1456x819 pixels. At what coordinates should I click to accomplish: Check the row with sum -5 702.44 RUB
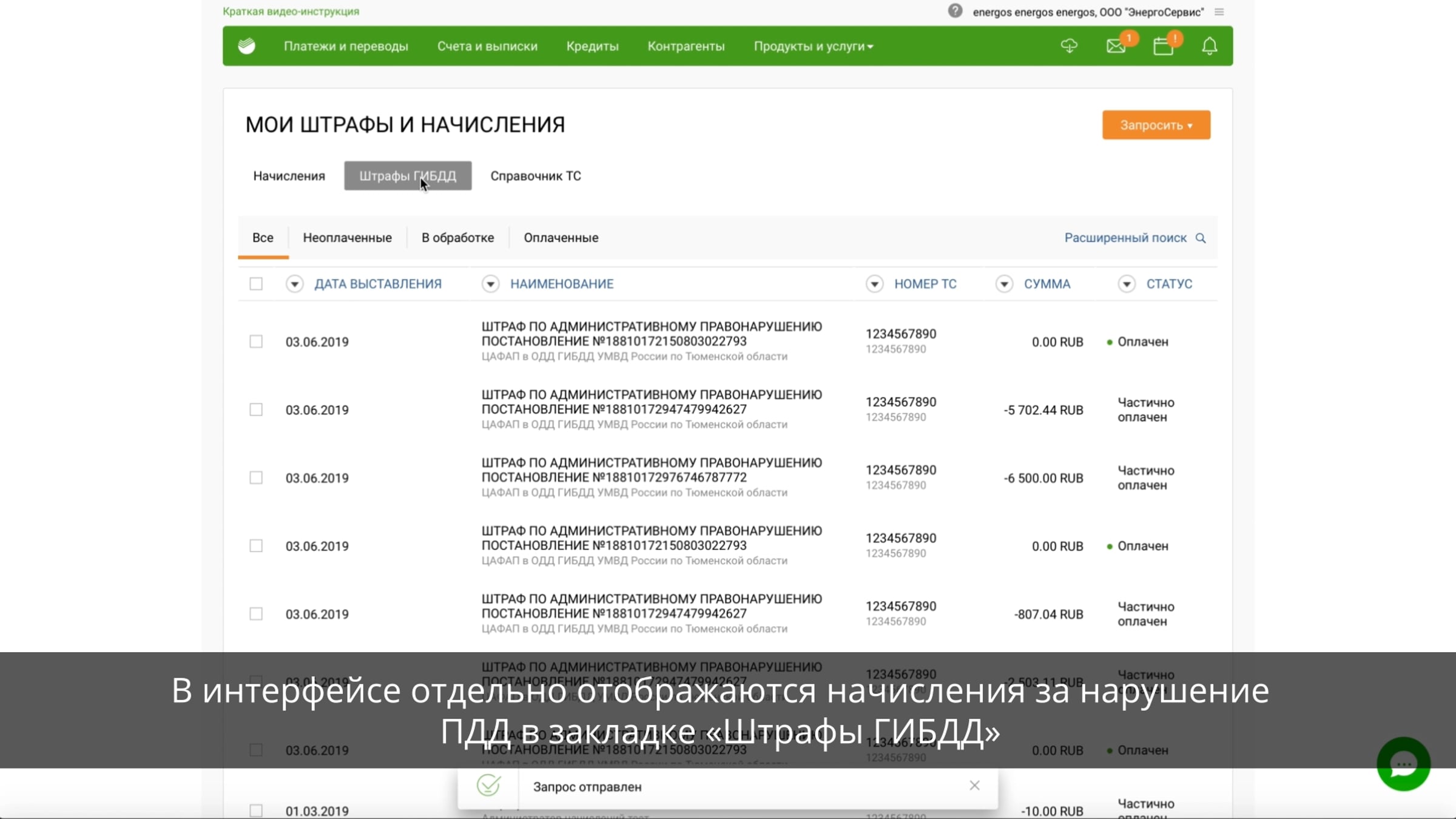pos(256,409)
